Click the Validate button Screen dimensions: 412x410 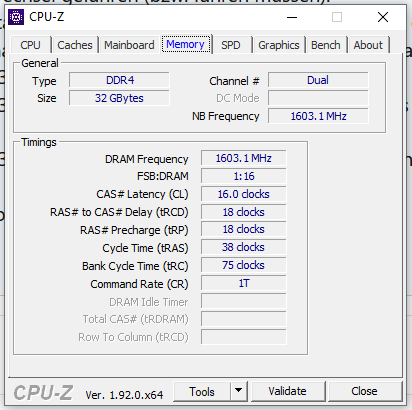pyautogui.click(x=287, y=392)
